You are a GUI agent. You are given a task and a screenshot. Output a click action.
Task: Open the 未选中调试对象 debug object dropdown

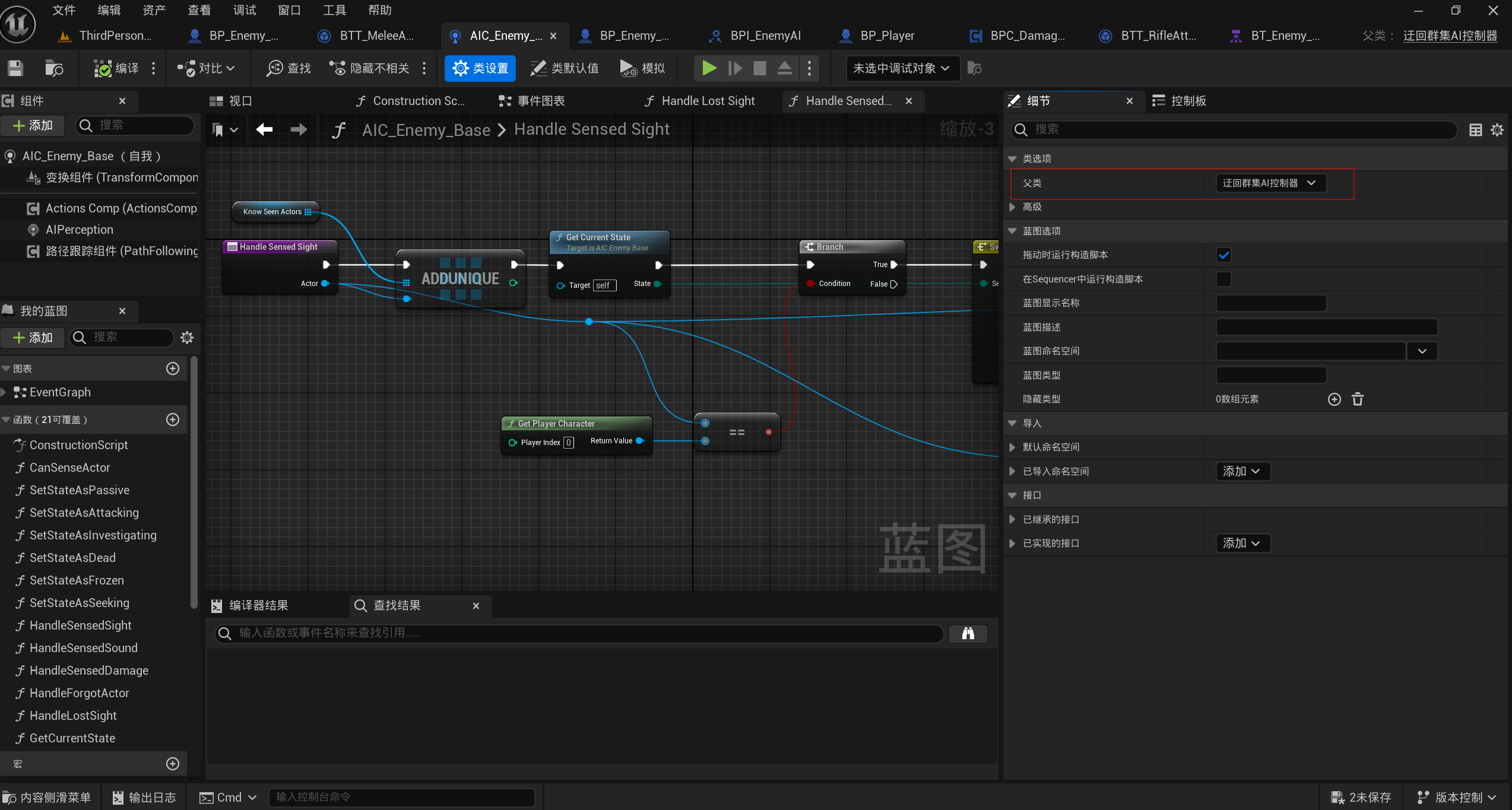tap(901, 68)
